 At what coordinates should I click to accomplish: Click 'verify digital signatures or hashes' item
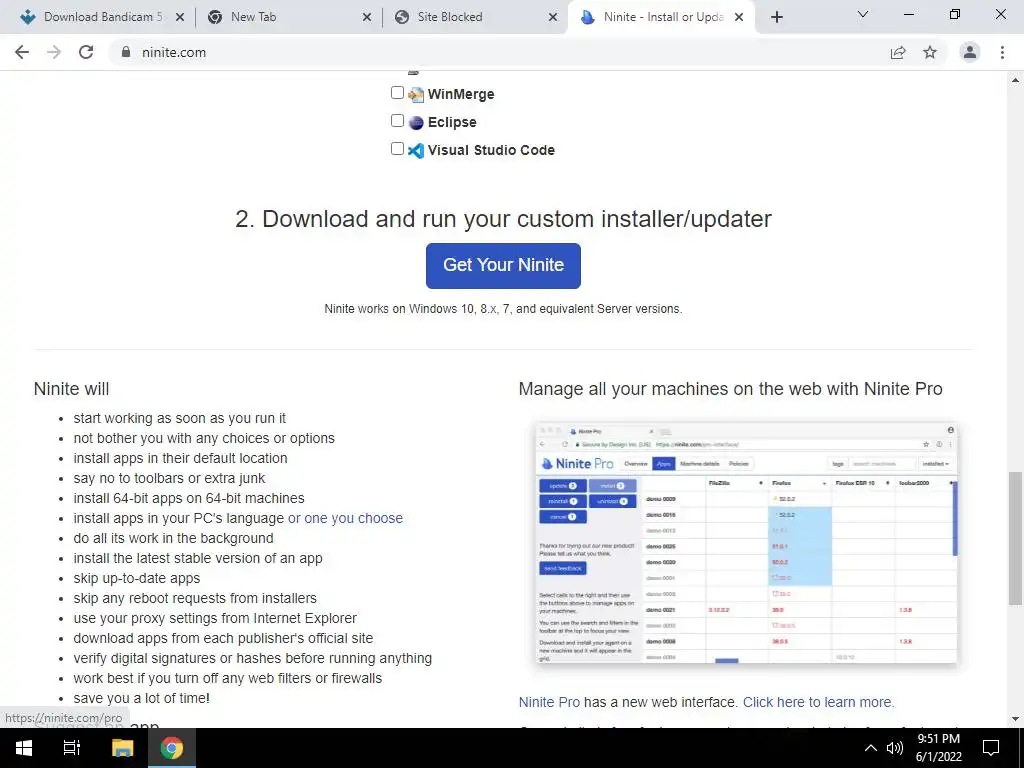pos(252,658)
